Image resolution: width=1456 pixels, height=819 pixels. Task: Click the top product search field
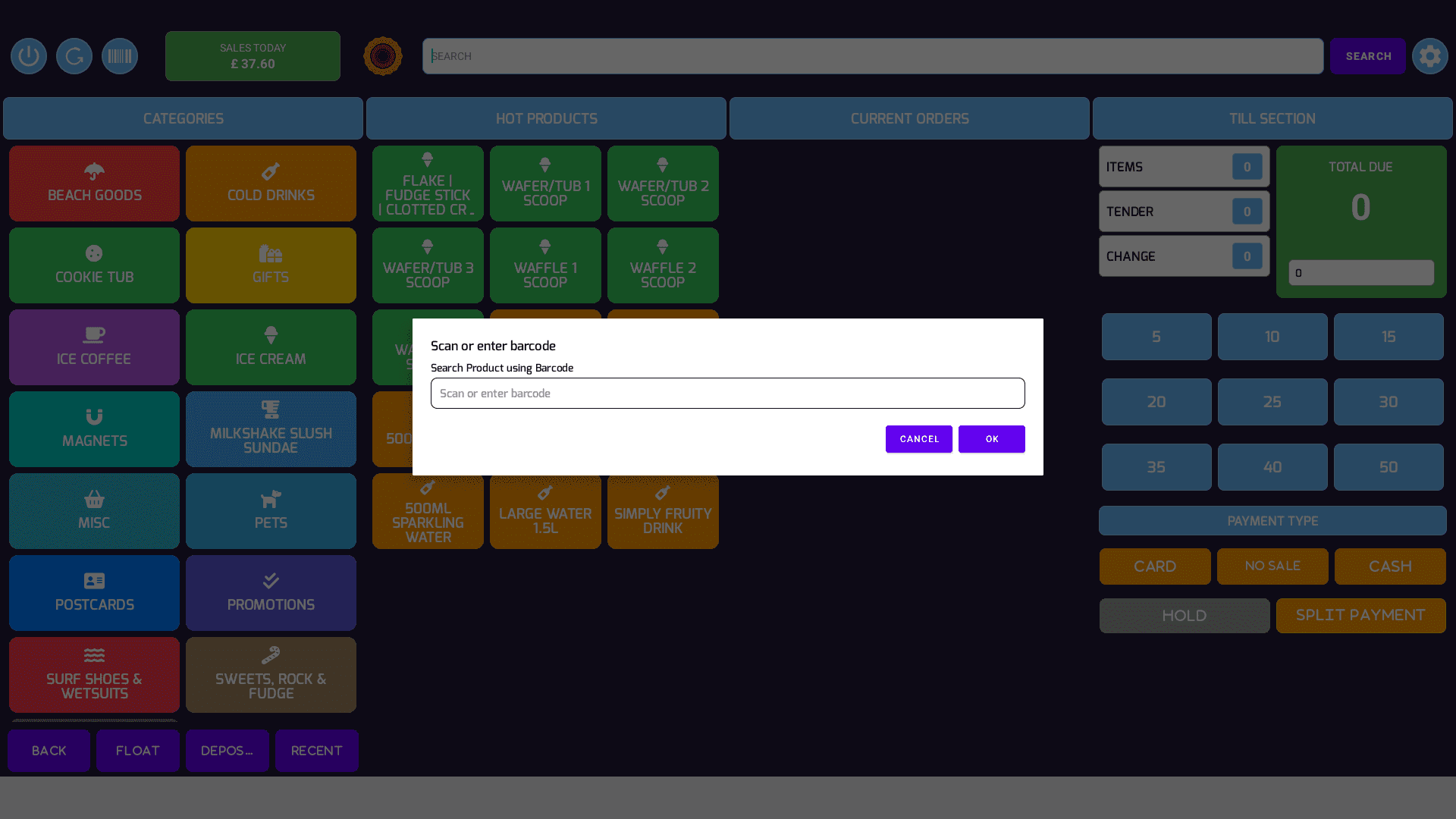872,56
